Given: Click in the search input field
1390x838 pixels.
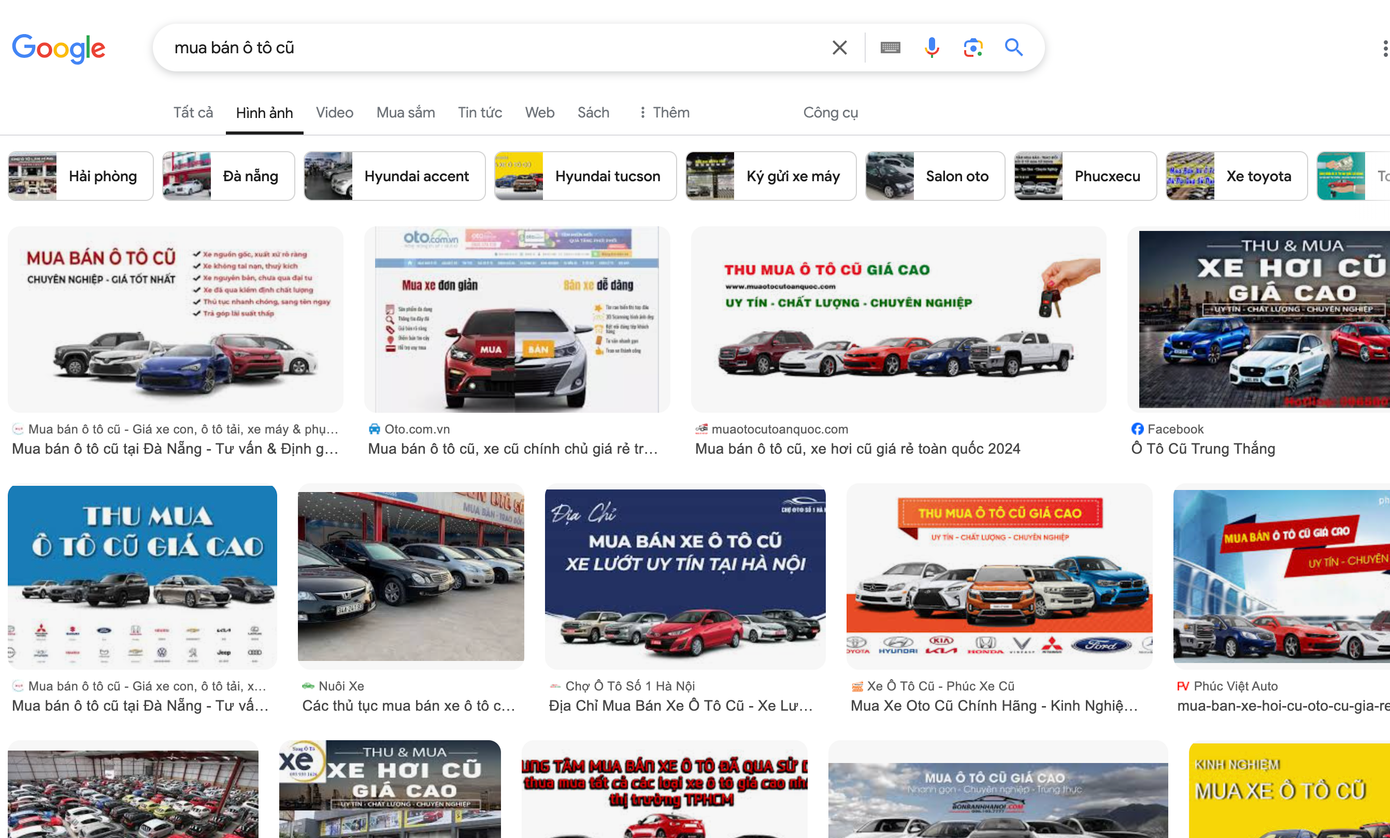Looking at the screenshot, I should pyautogui.click(x=490, y=48).
